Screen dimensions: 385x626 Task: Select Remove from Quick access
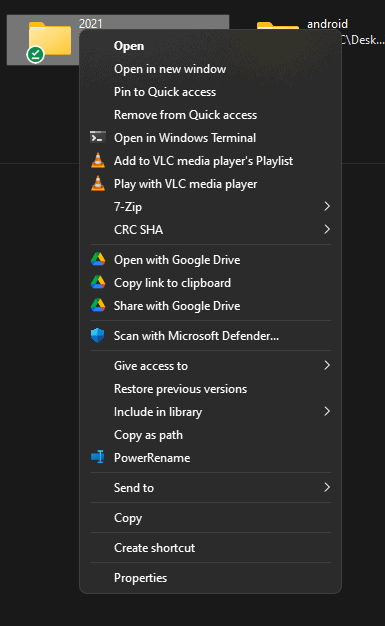click(x=210, y=115)
